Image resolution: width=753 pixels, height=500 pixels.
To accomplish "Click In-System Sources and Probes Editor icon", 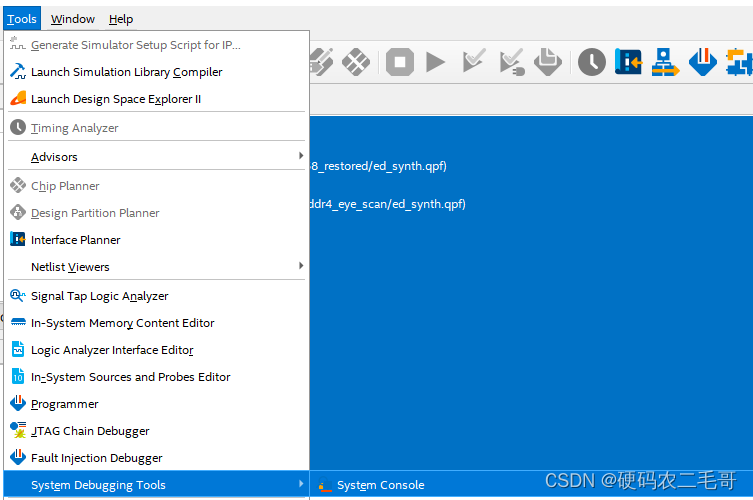I will click(x=18, y=376).
